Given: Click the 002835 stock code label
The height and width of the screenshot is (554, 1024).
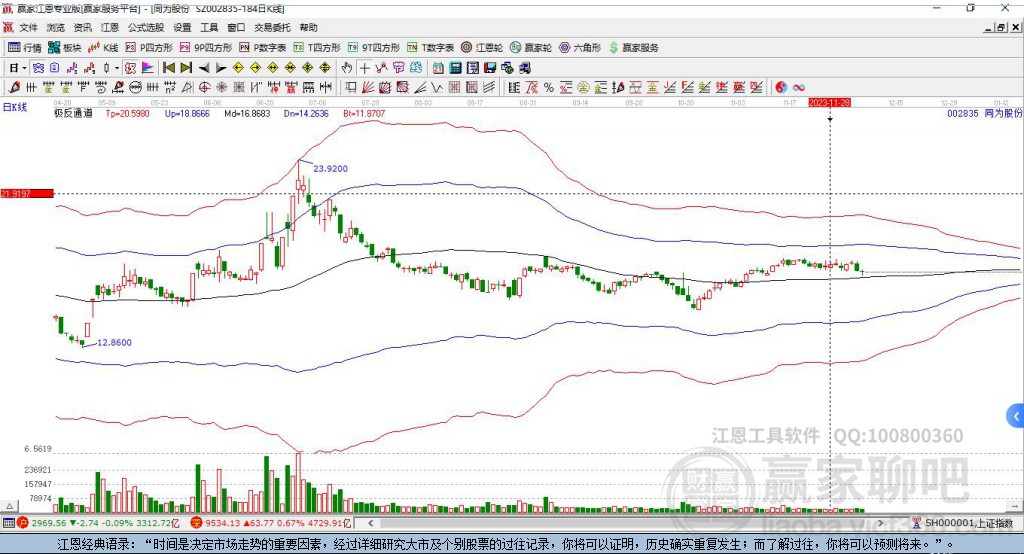Looking at the screenshot, I should tap(963, 113).
